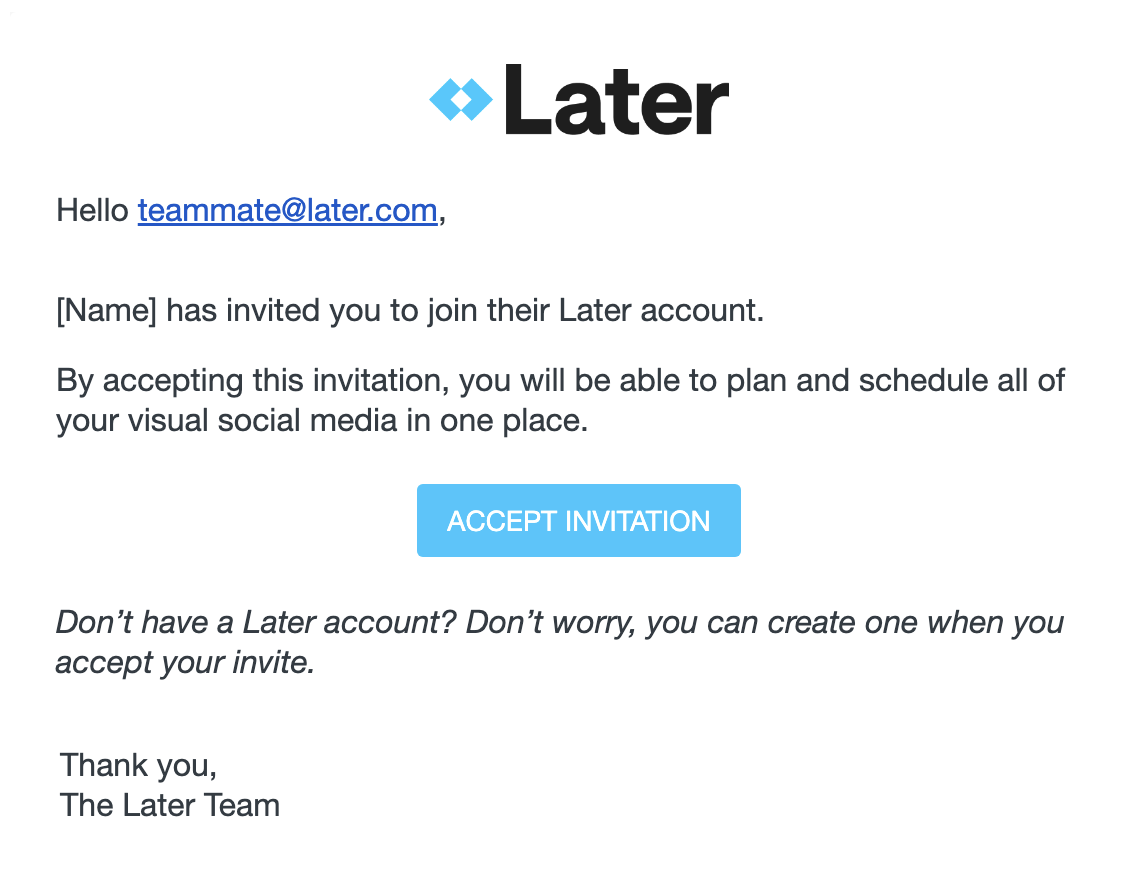The image size is (1122, 876).
Task: Click the blue diamond Later logo icon
Action: [x=461, y=99]
